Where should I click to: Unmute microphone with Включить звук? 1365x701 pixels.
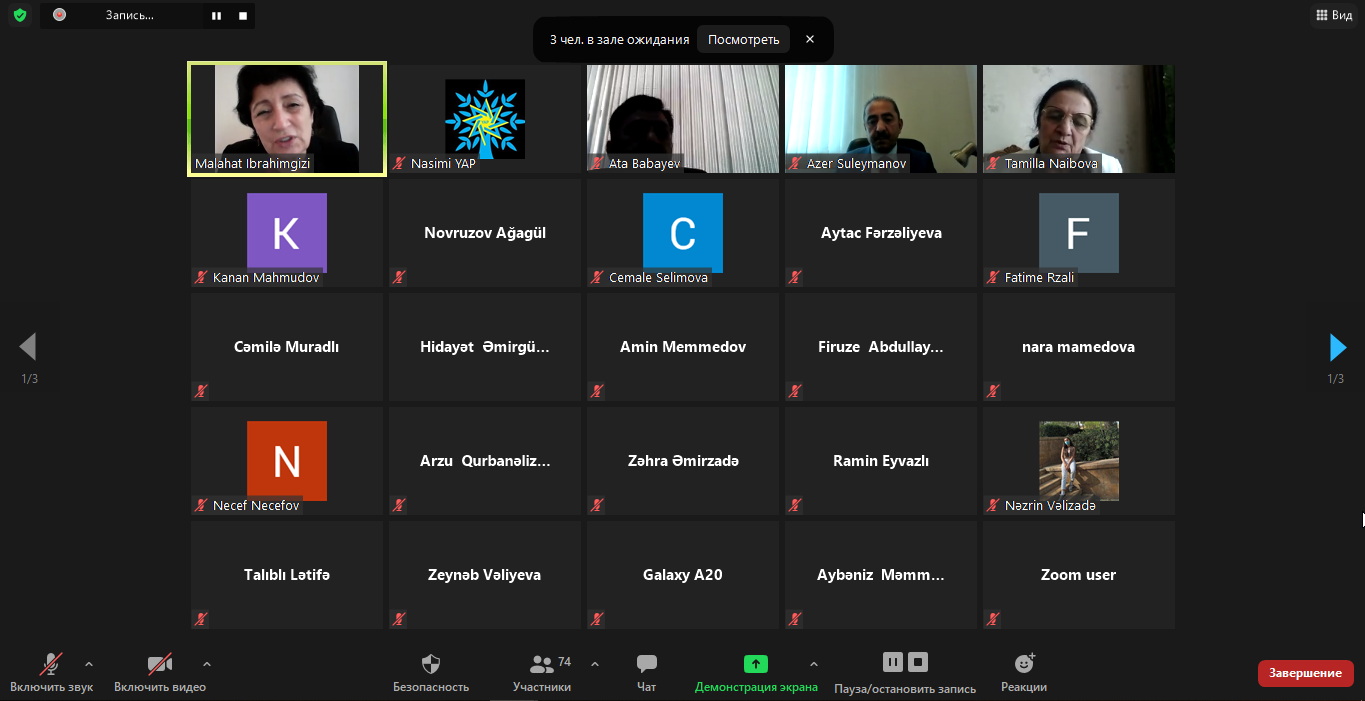51,673
